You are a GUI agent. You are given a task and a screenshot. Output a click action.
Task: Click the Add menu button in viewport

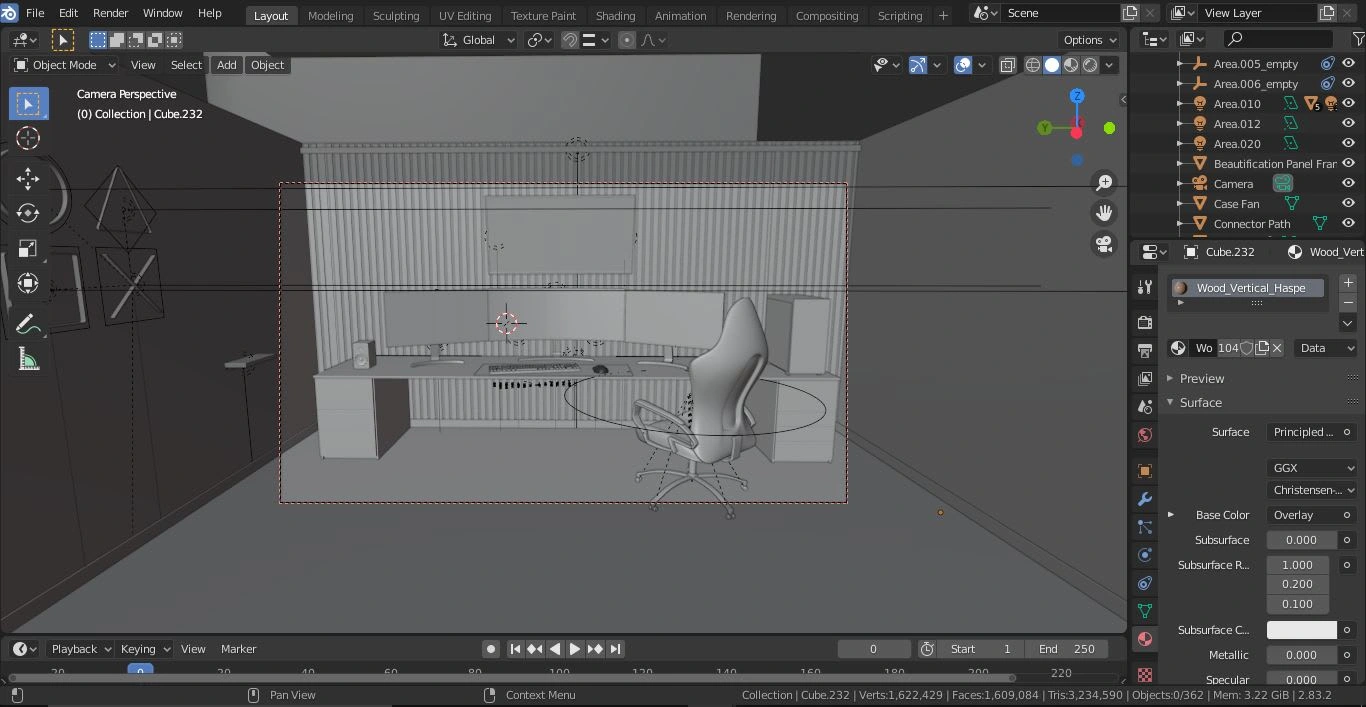pyautogui.click(x=227, y=65)
